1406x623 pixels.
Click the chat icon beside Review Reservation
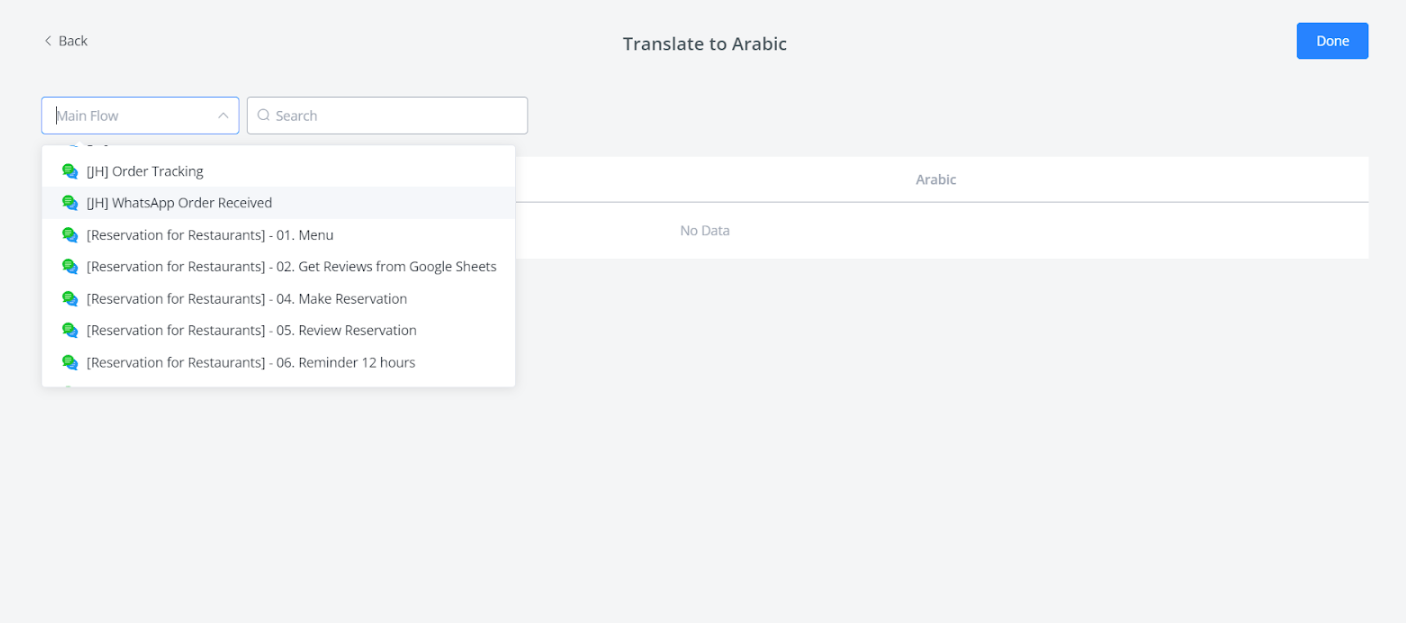(x=70, y=330)
